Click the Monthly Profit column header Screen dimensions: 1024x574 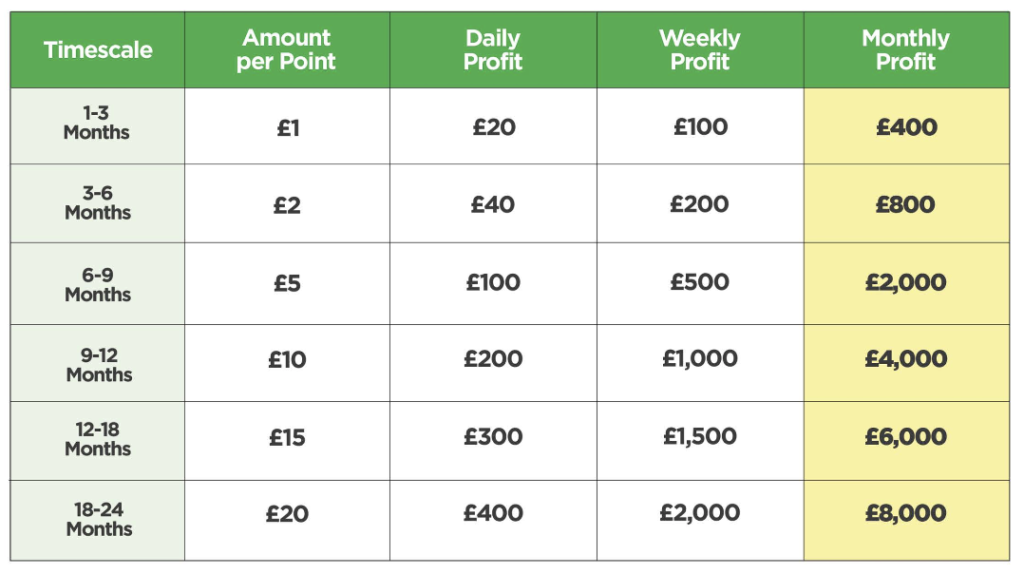[906, 50]
